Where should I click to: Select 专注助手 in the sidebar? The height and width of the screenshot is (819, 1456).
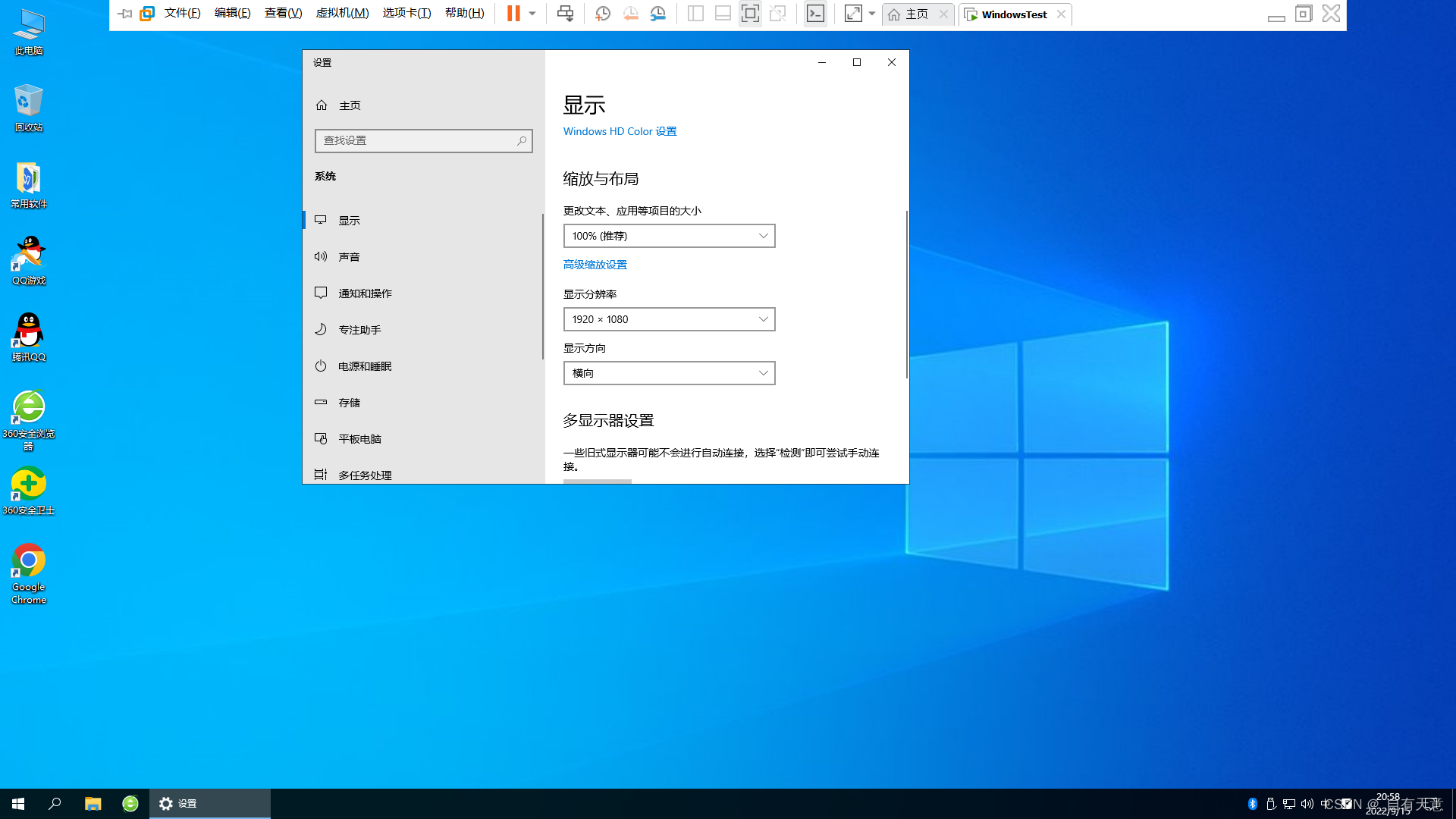click(x=423, y=330)
